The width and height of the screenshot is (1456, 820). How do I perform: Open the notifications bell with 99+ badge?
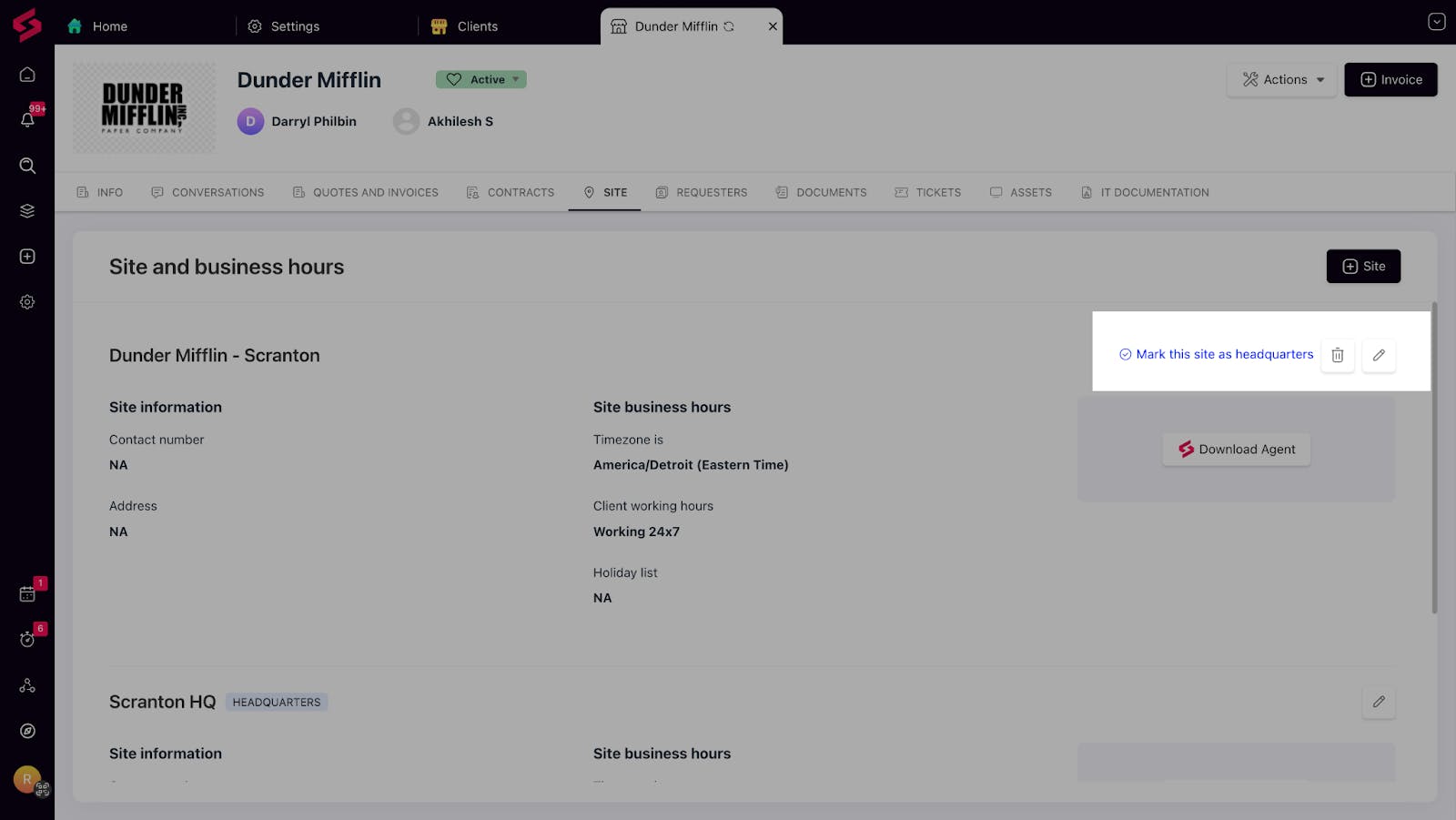point(27,119)
